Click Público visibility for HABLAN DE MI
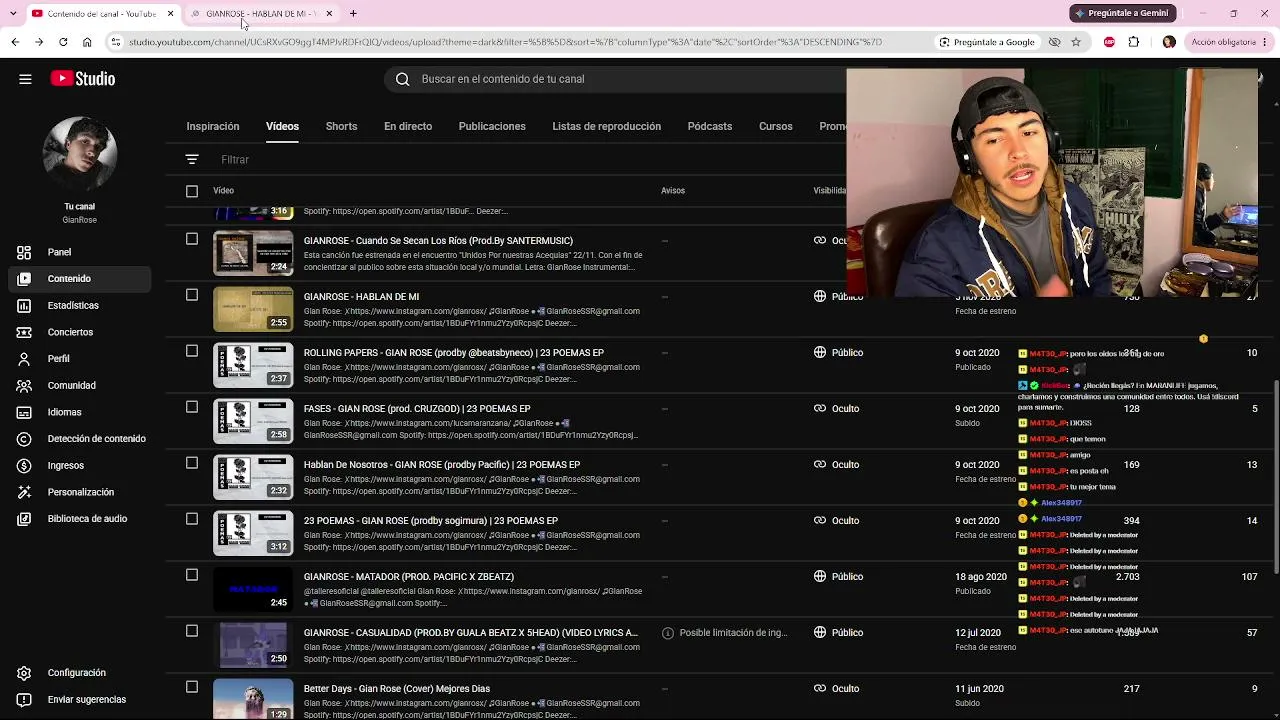 838,297
